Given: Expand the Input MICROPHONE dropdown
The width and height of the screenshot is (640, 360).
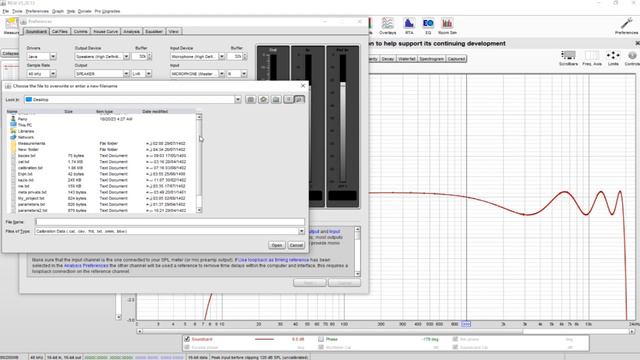Looking at the screenshot, I should (x=222, y=74).
